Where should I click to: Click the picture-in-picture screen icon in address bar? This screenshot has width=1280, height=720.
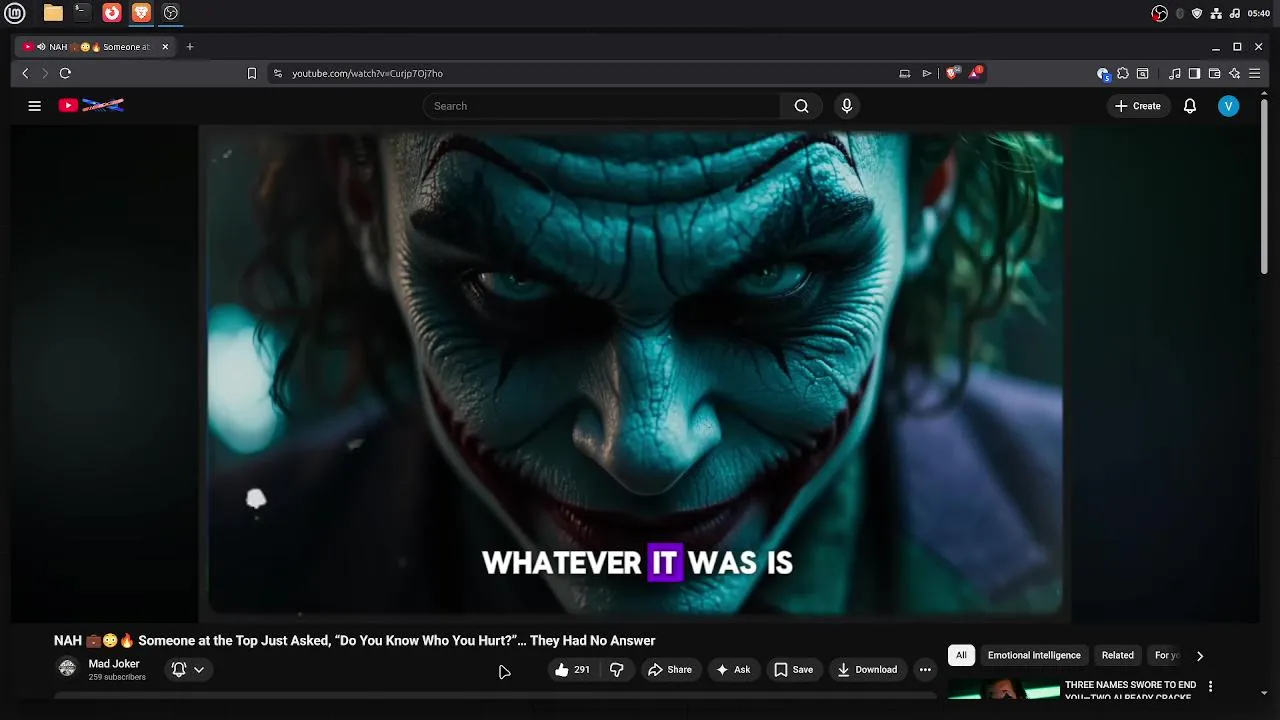pyautogui.click(x=904, y=73)
